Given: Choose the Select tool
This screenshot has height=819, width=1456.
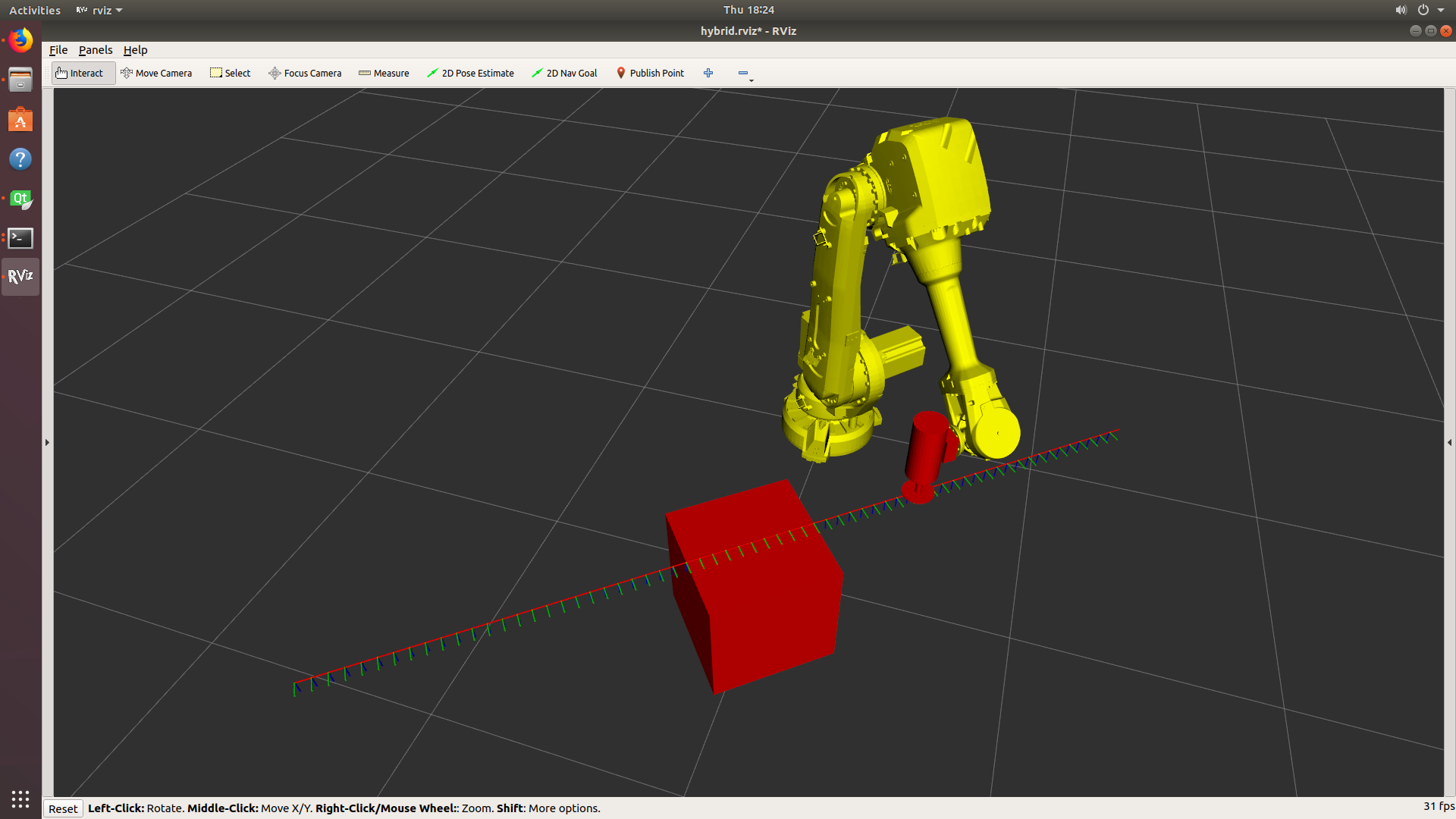Looking at the screenshot, I should (x=230, y=73).
